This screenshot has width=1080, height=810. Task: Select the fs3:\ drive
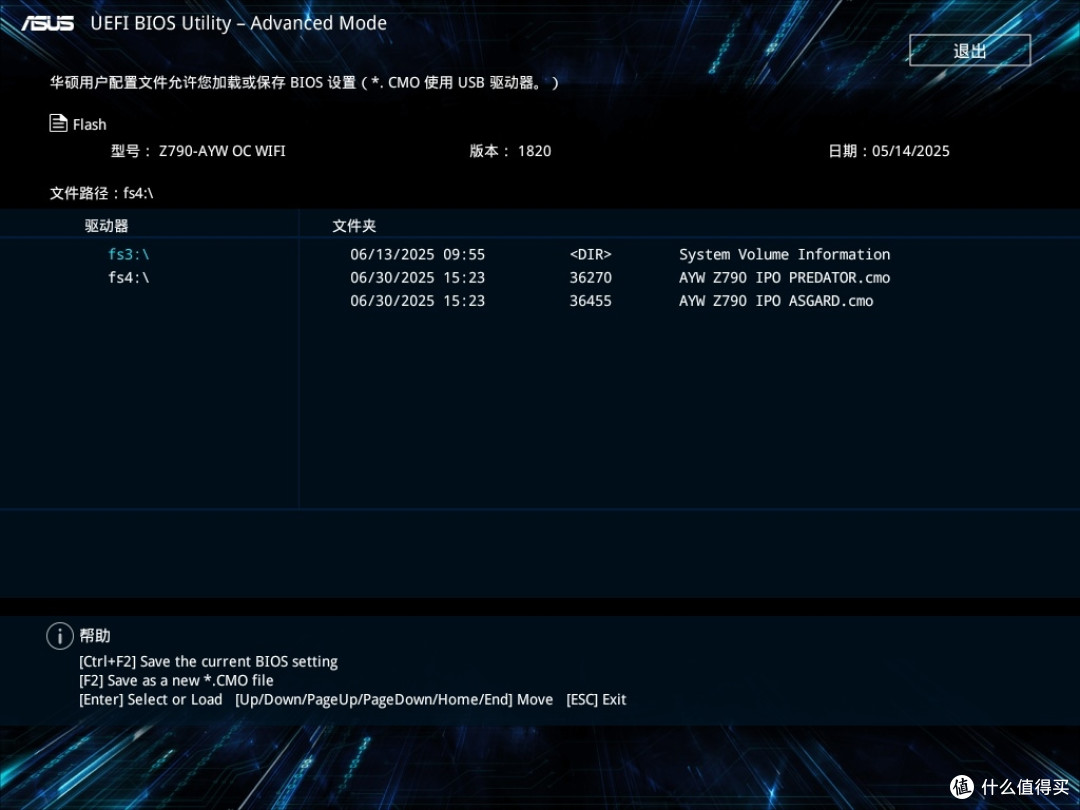pos(129,254)
